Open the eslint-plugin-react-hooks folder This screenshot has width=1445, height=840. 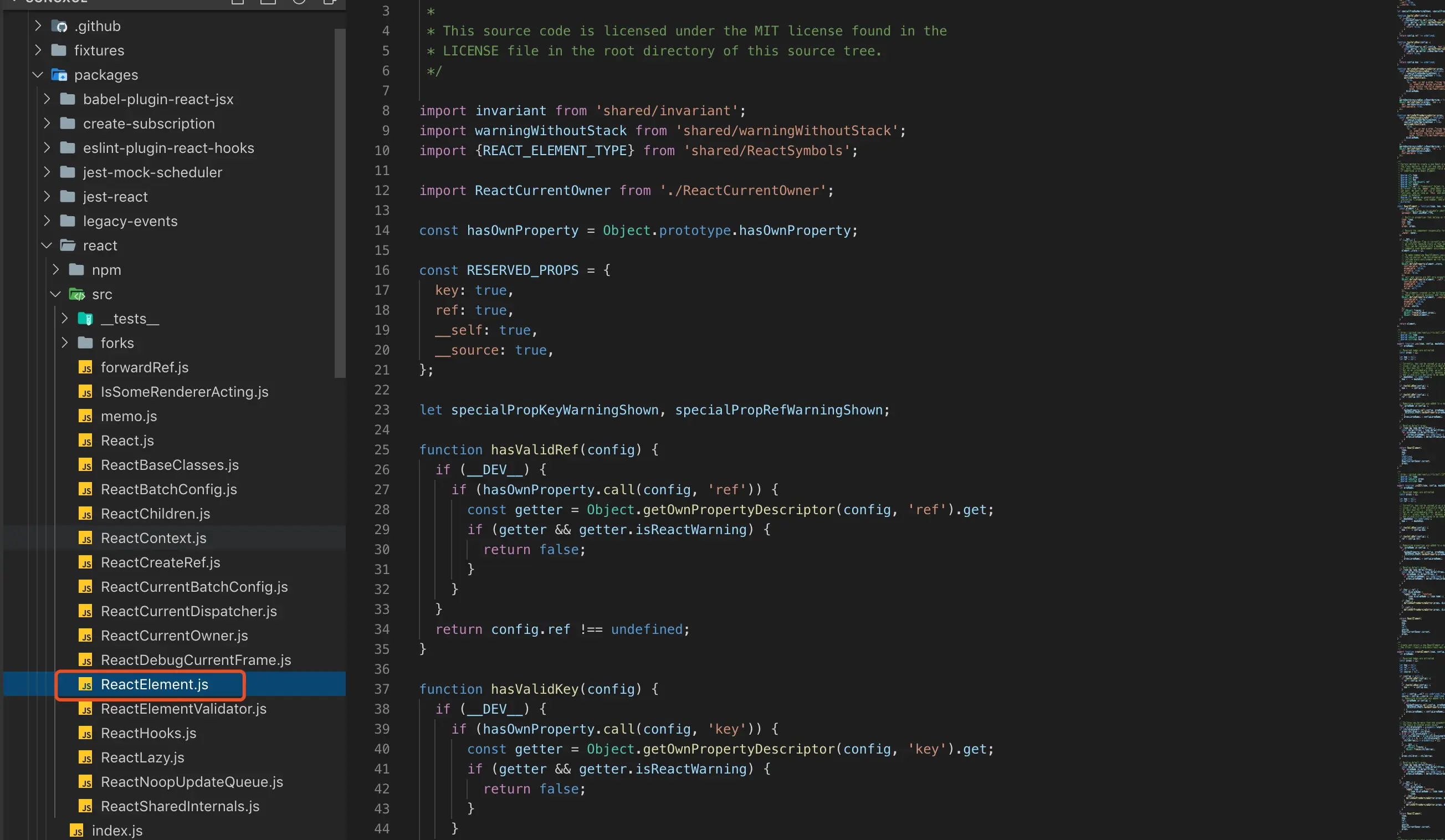[168, 148]
